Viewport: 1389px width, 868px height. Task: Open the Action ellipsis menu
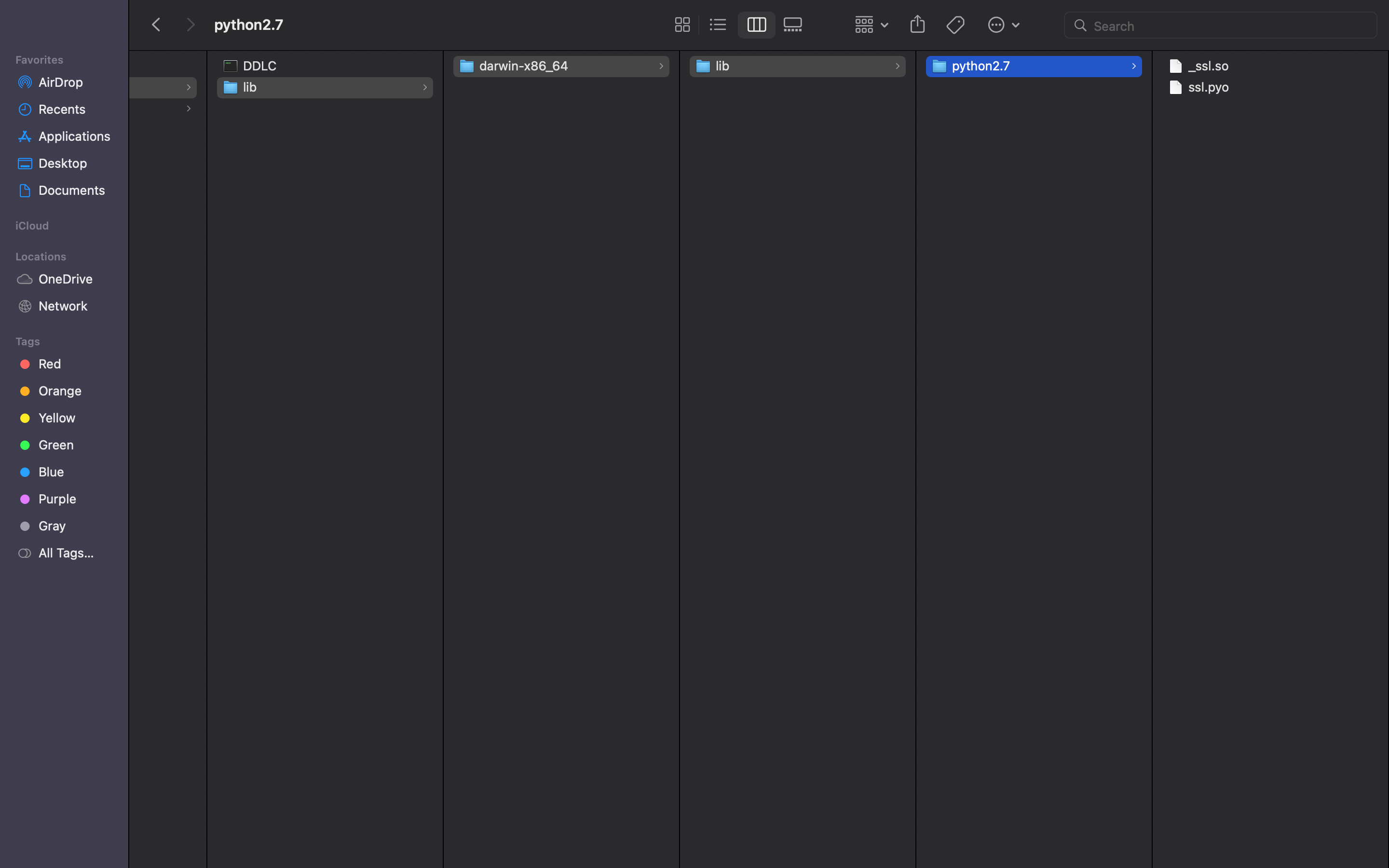pos(1003,25)
